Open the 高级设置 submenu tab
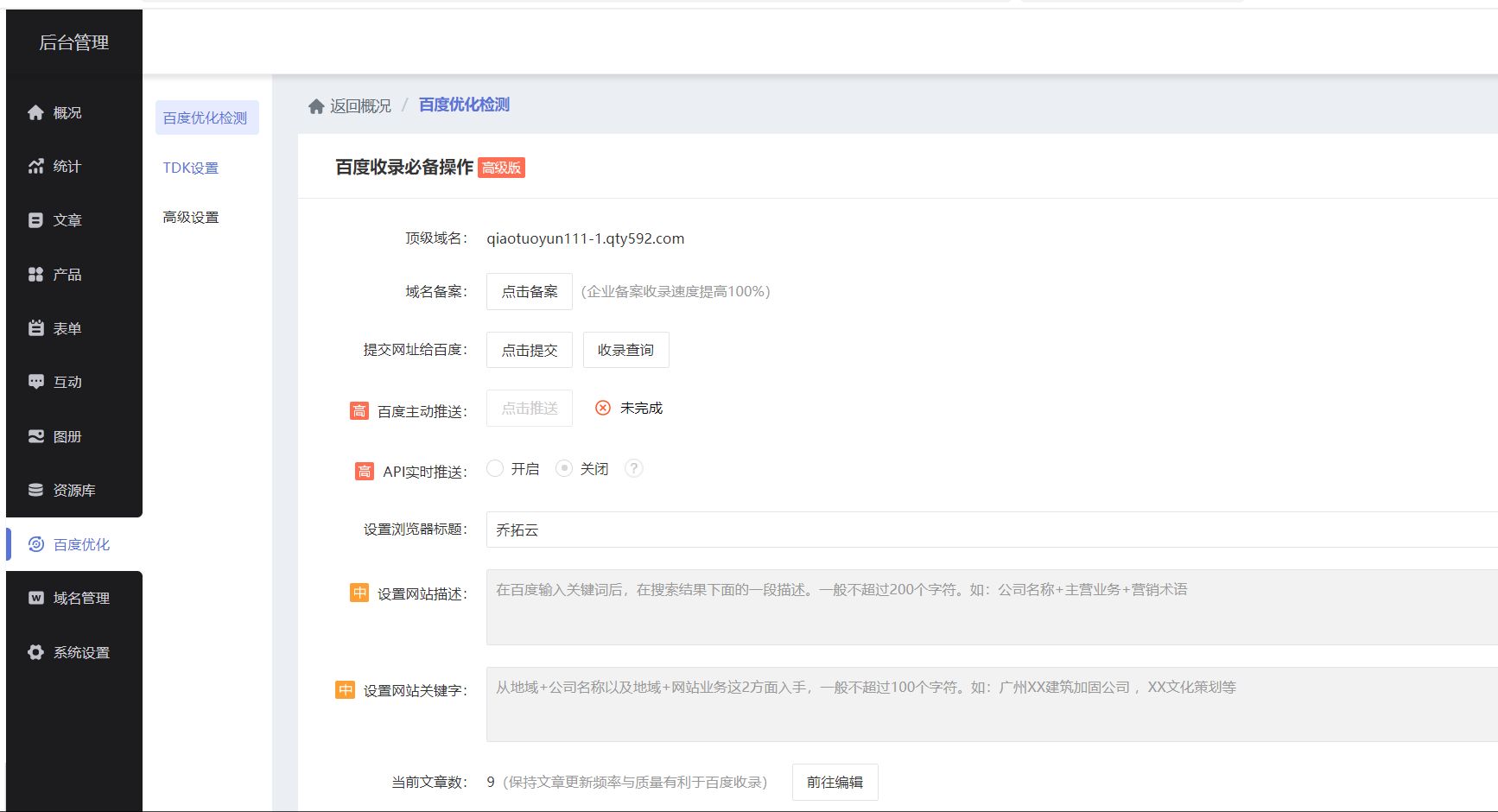The width and height of the screenshot is (1498, 812). 191,217
